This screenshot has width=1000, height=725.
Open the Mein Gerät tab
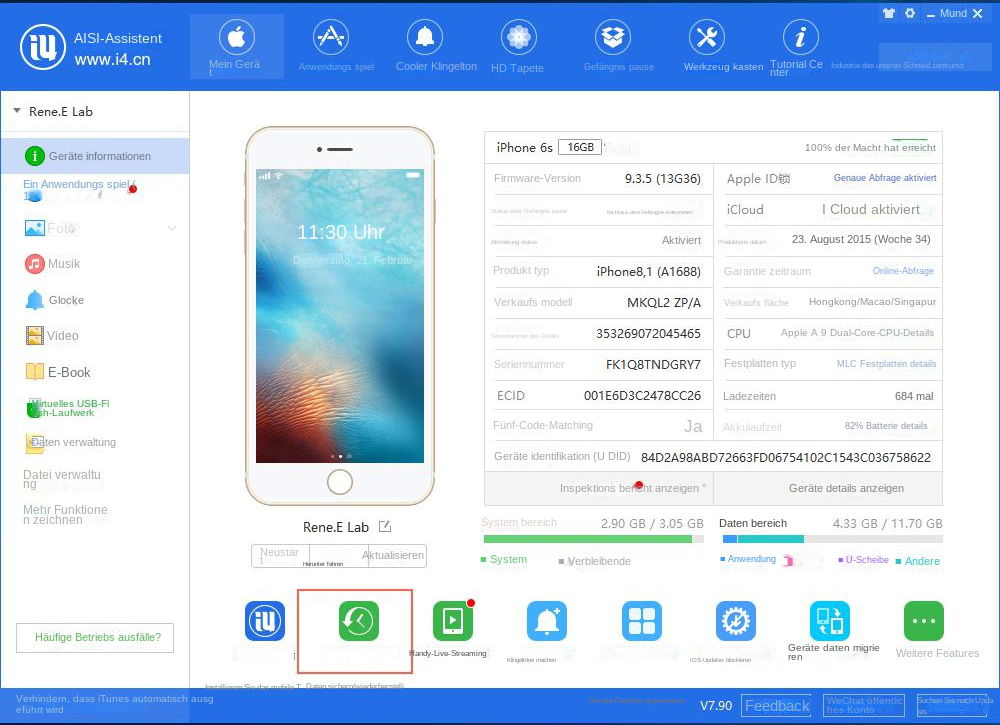(x=237, y=47)
